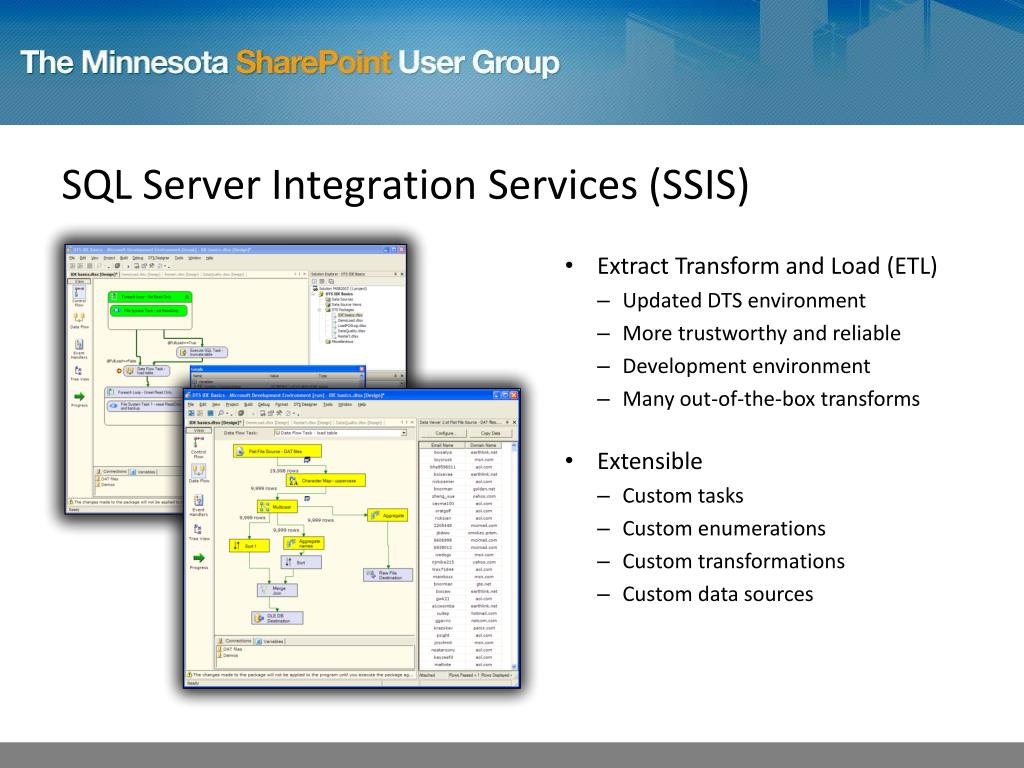Select Data Flow icon in front window sidebar
The image size is (1024, 768).
199,470
